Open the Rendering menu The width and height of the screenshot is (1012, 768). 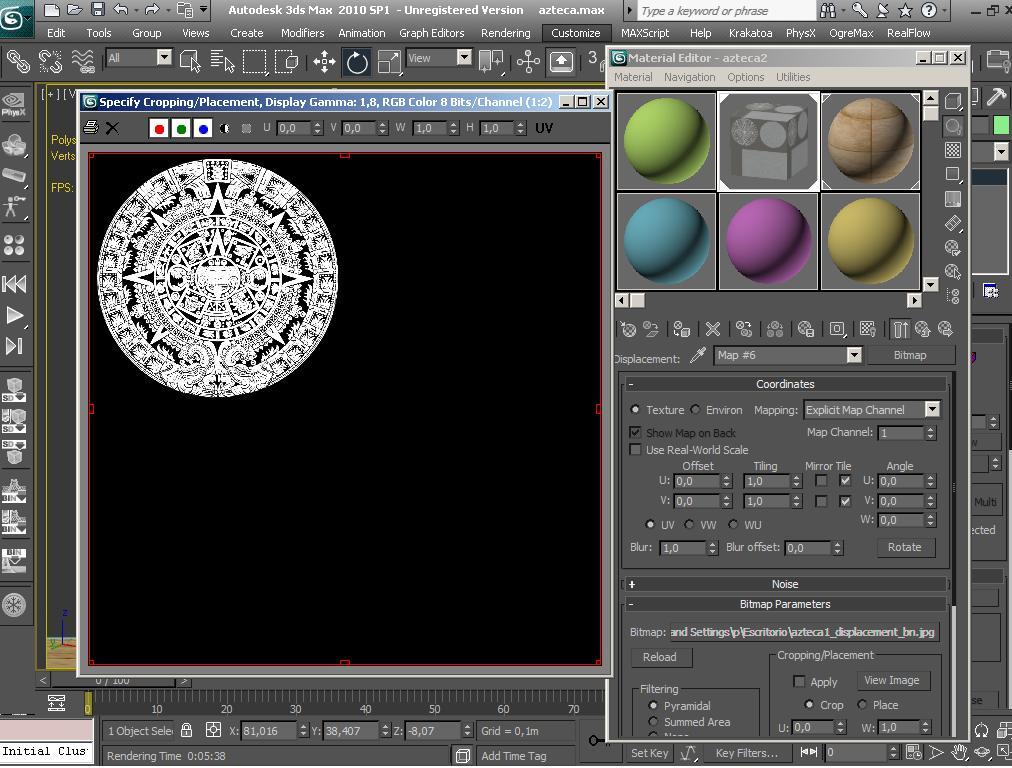tap(505, 33)
